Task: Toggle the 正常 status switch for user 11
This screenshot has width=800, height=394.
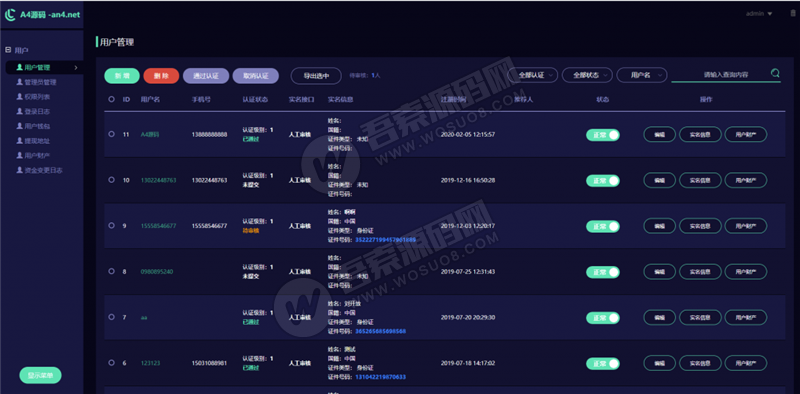Action: coord(603,135)
